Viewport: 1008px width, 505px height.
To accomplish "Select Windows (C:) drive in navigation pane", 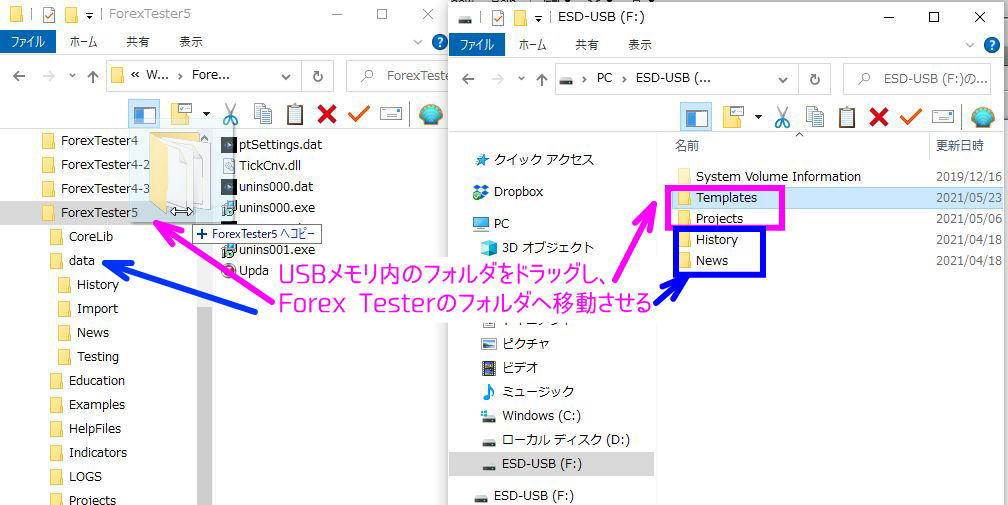I will [x=541, y=416].
